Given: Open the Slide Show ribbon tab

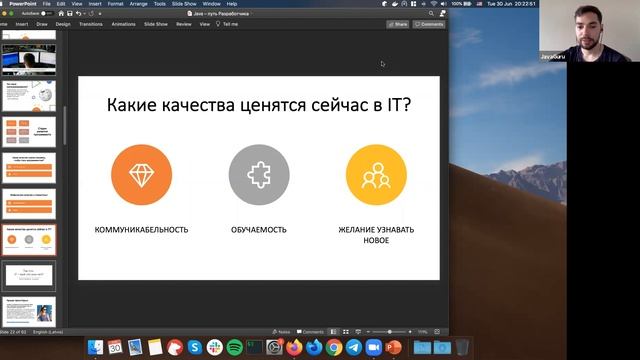Looking at the screenshot, I should click(x=156, y=24).
